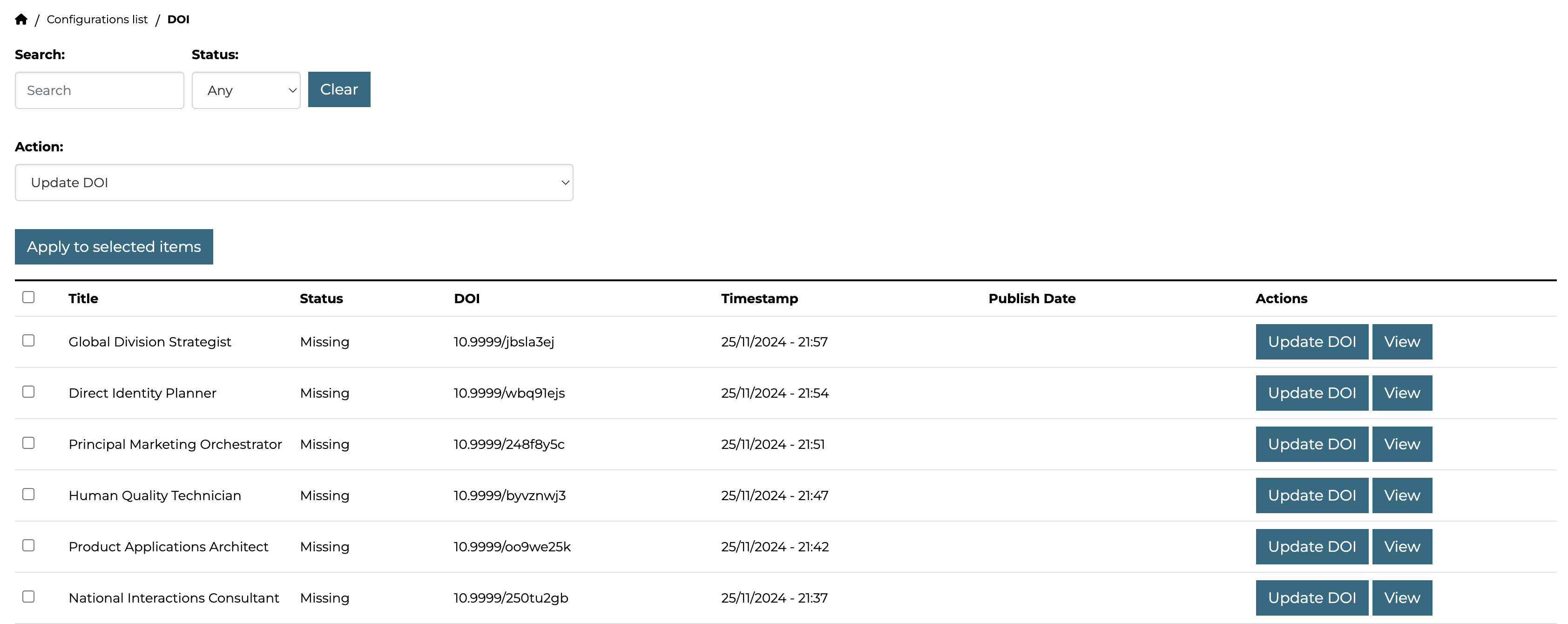Check the National Interactions Consultant row
This screenshot has height=624, width=1568.
point(28,596)
